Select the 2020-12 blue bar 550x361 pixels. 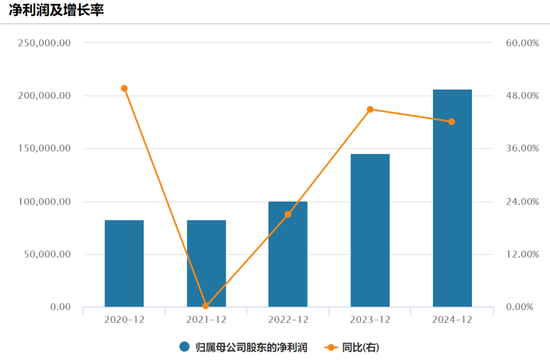(x=124, y=263)
